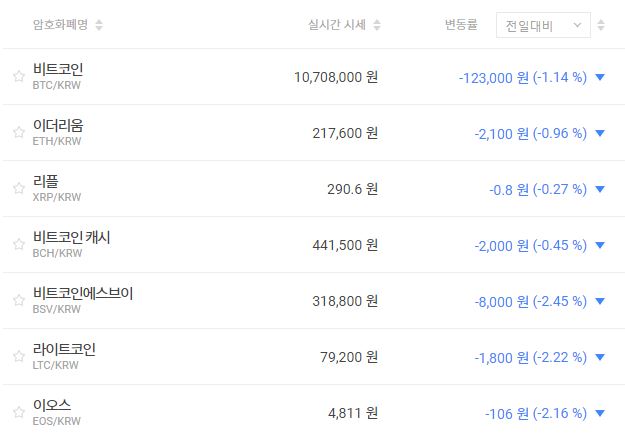Sort by cryptocurrency name column arrows

tap(99, 25)
